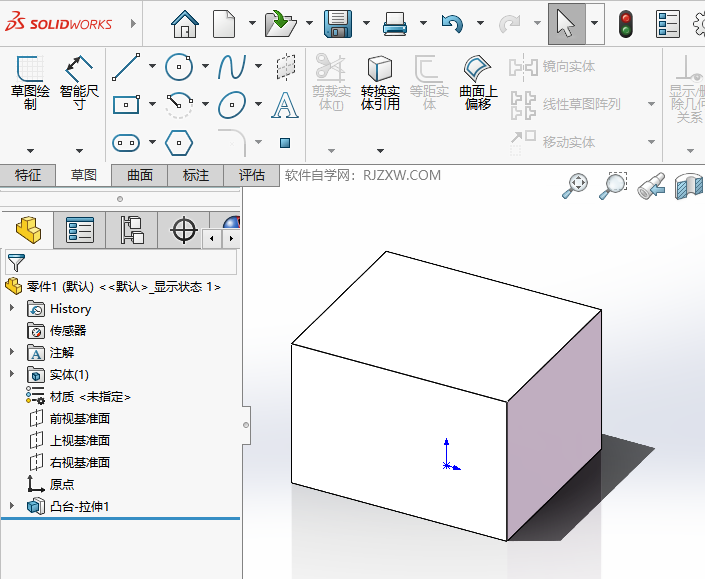Select the Circle sketch tool
Viewport: 705px width, 579px height.
point(179,67)
